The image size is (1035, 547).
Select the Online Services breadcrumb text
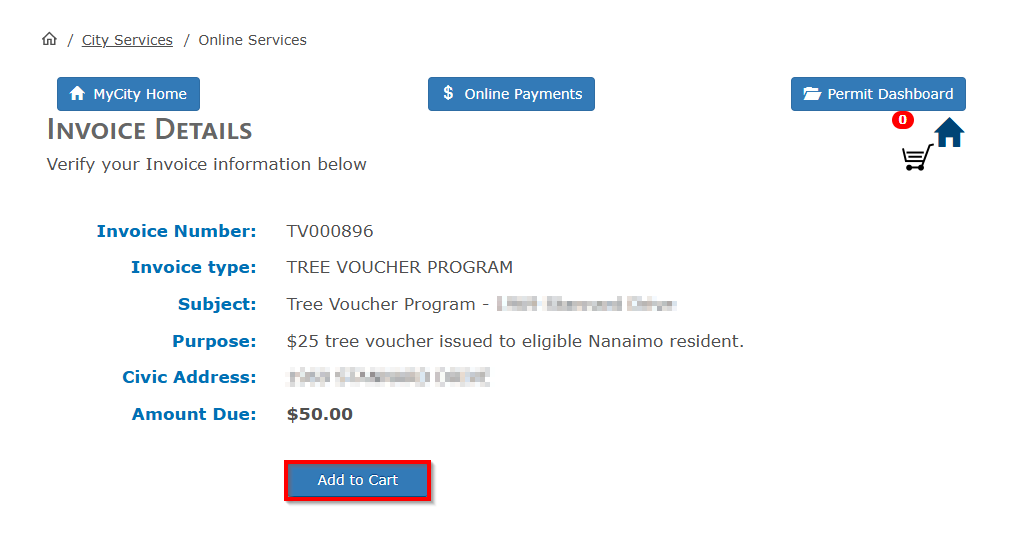coord(252,40)
